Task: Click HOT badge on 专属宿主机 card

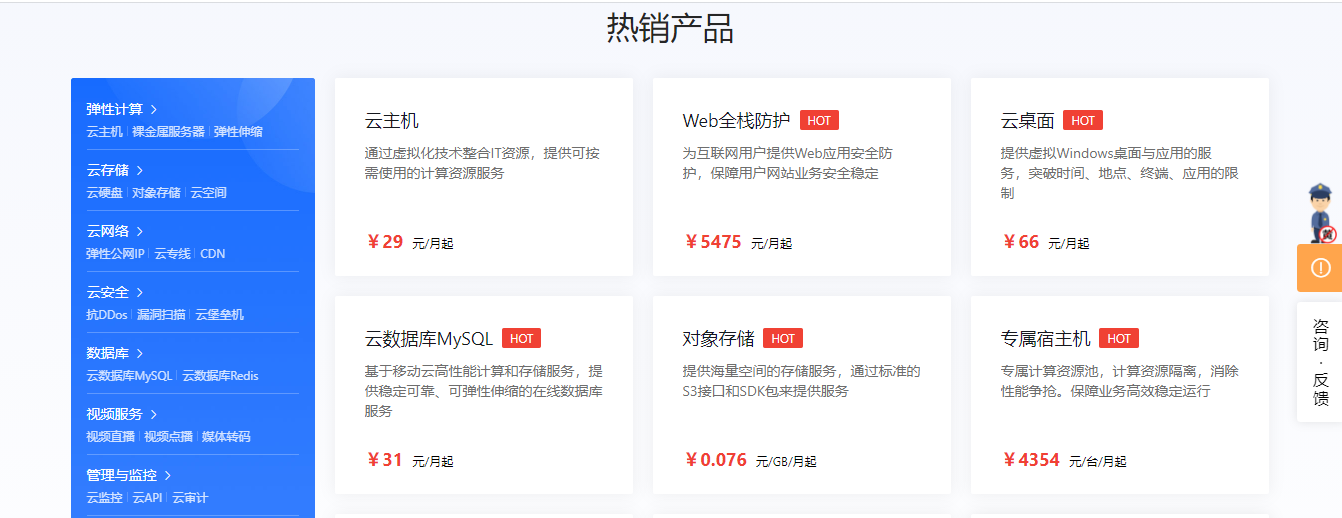Action: (1119, 339)
